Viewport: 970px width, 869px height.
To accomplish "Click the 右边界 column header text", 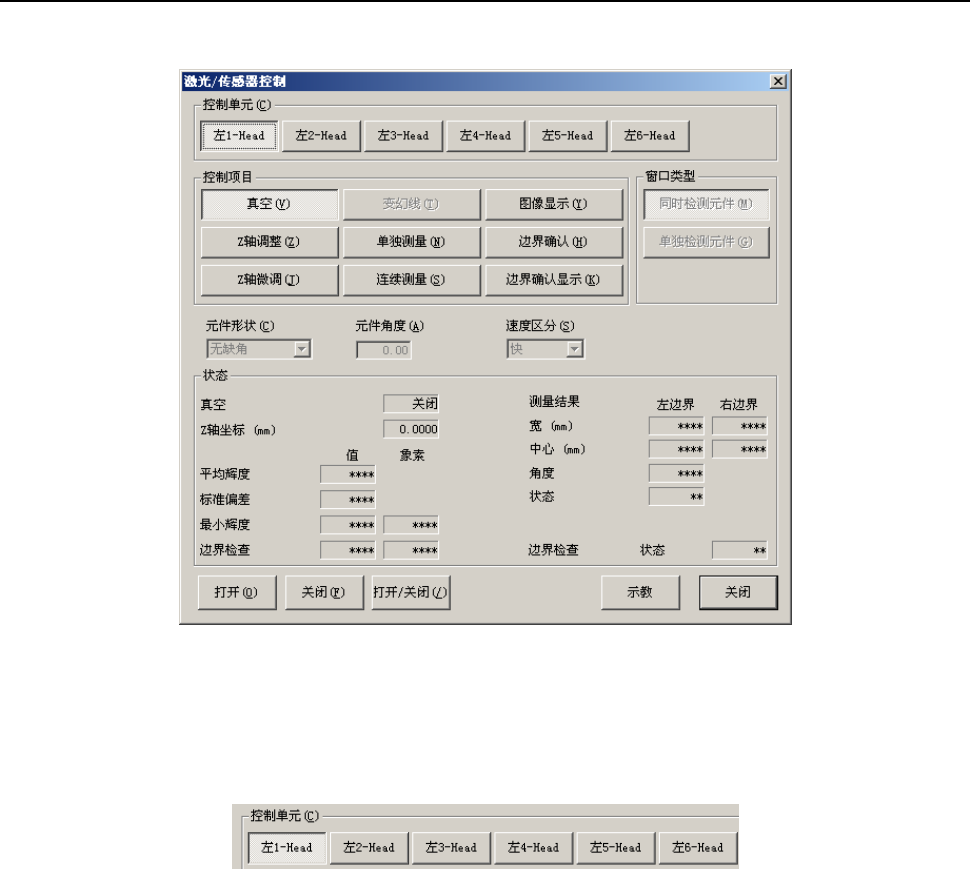I will coord(739,405).
